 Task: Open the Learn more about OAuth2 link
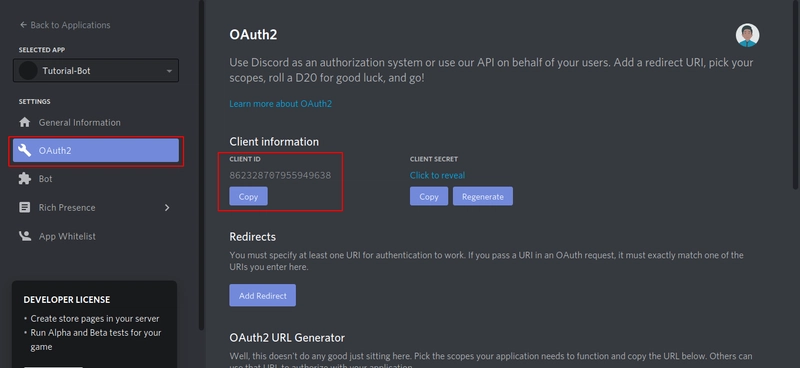pyautogui.click(x=281, y=104)
